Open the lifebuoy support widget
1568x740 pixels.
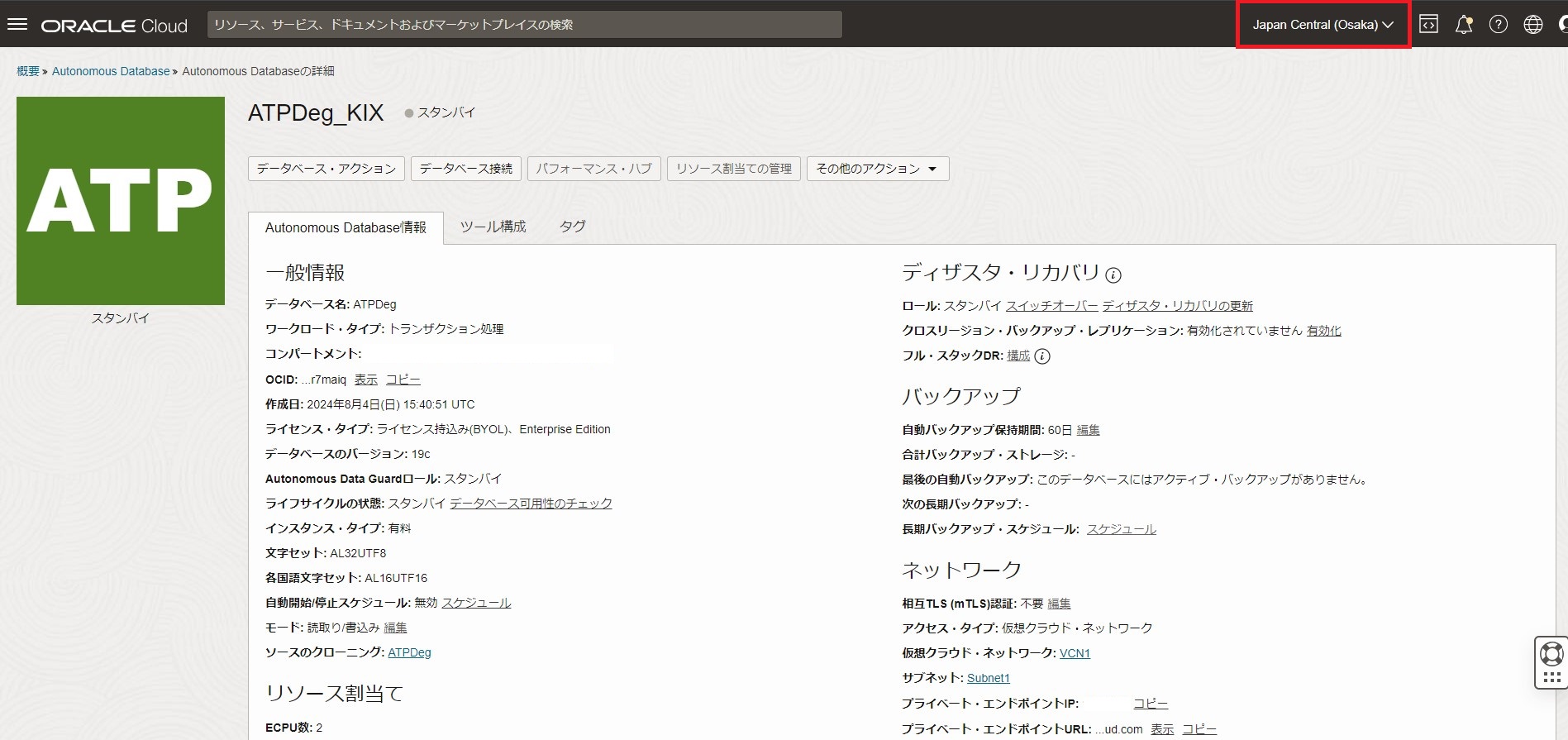[1551, 654]
